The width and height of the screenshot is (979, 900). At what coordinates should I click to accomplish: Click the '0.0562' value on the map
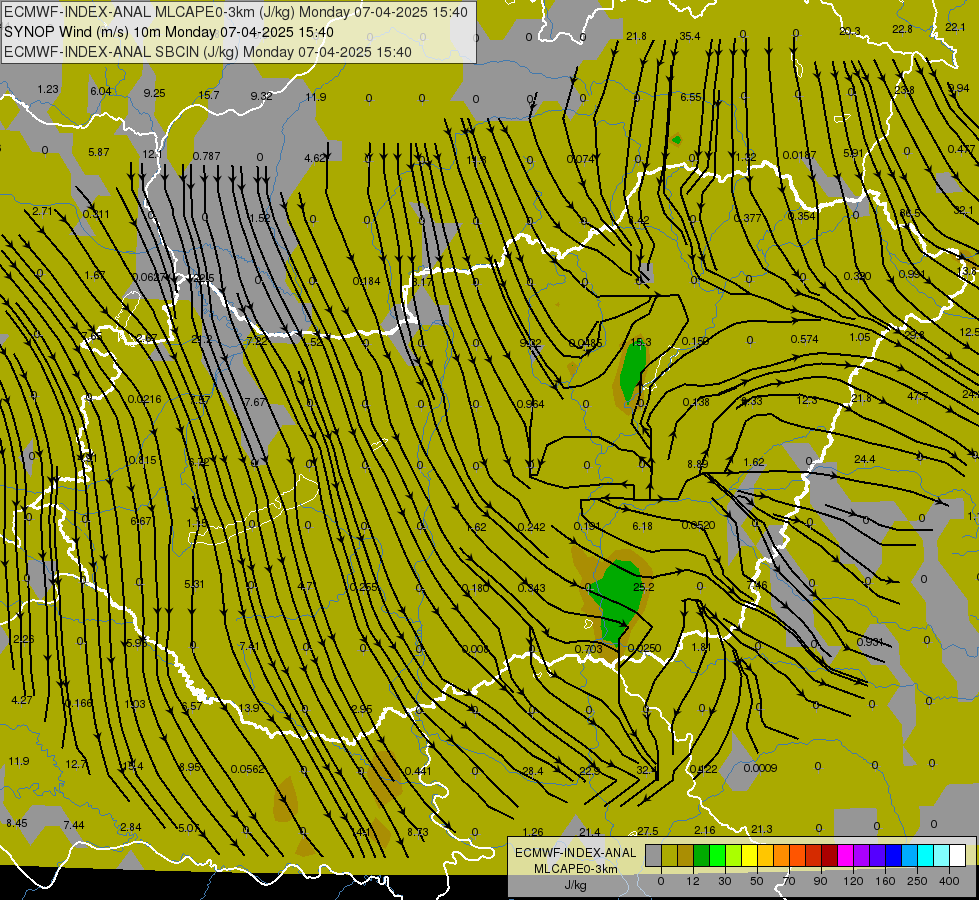tap(248, 769)
